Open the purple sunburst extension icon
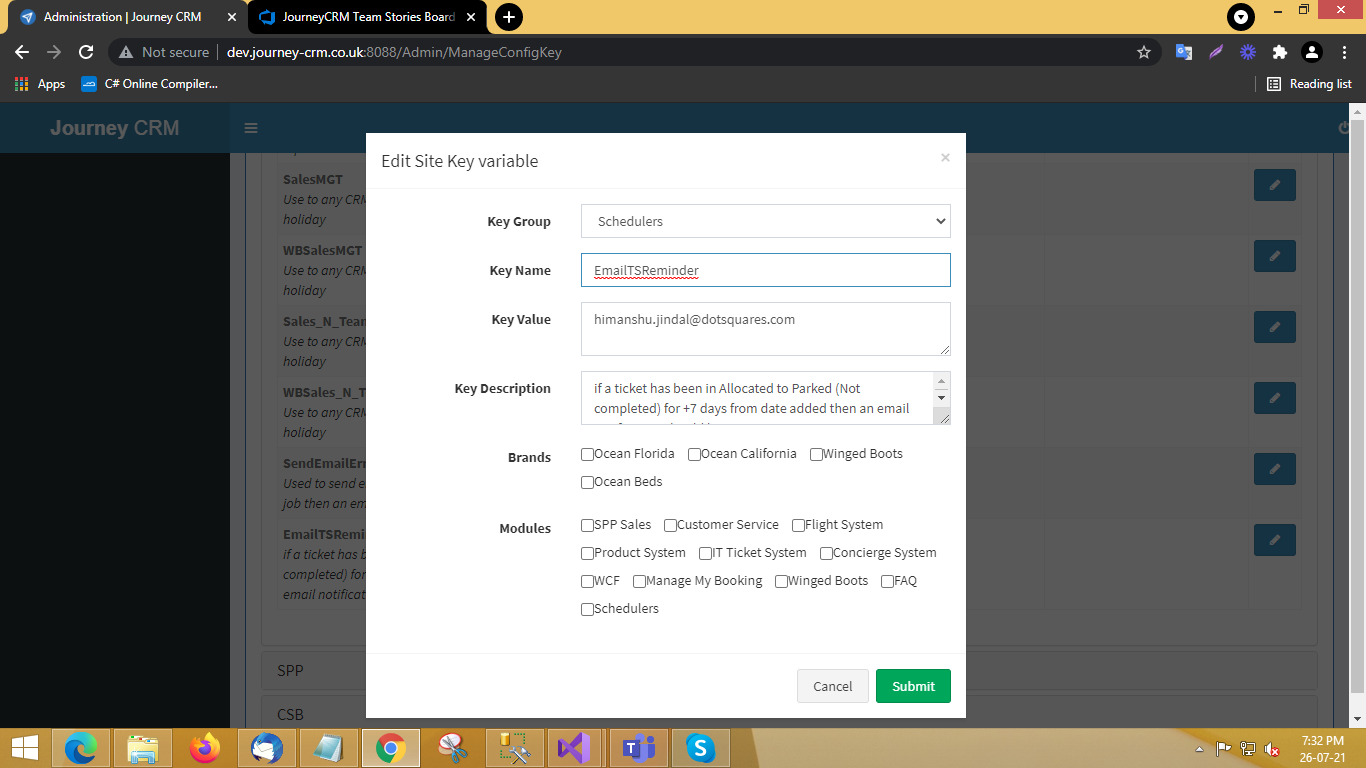 tap(1248, 52)
